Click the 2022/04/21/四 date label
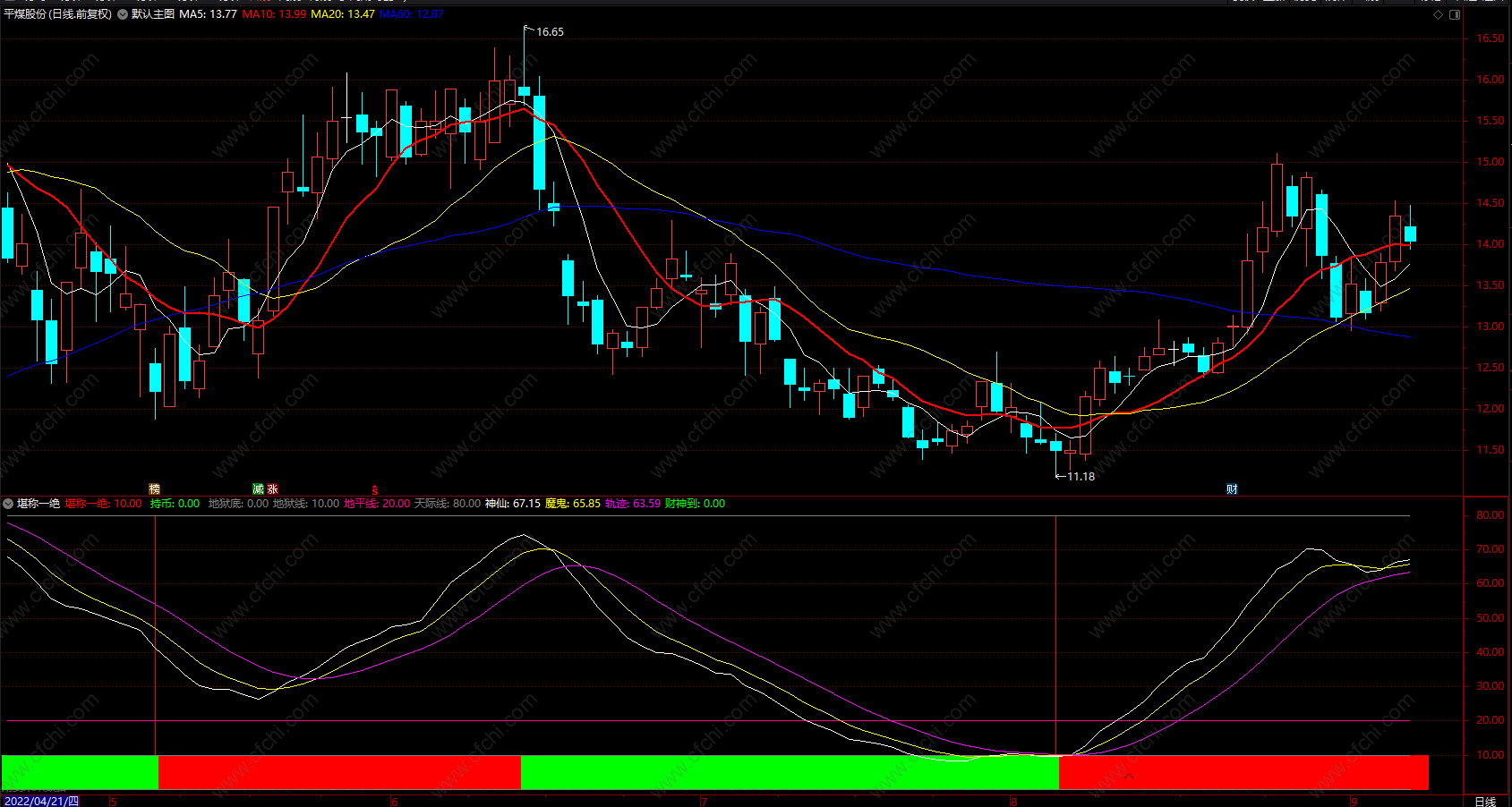Screen dimensions: 1512x807 point(41,801)
